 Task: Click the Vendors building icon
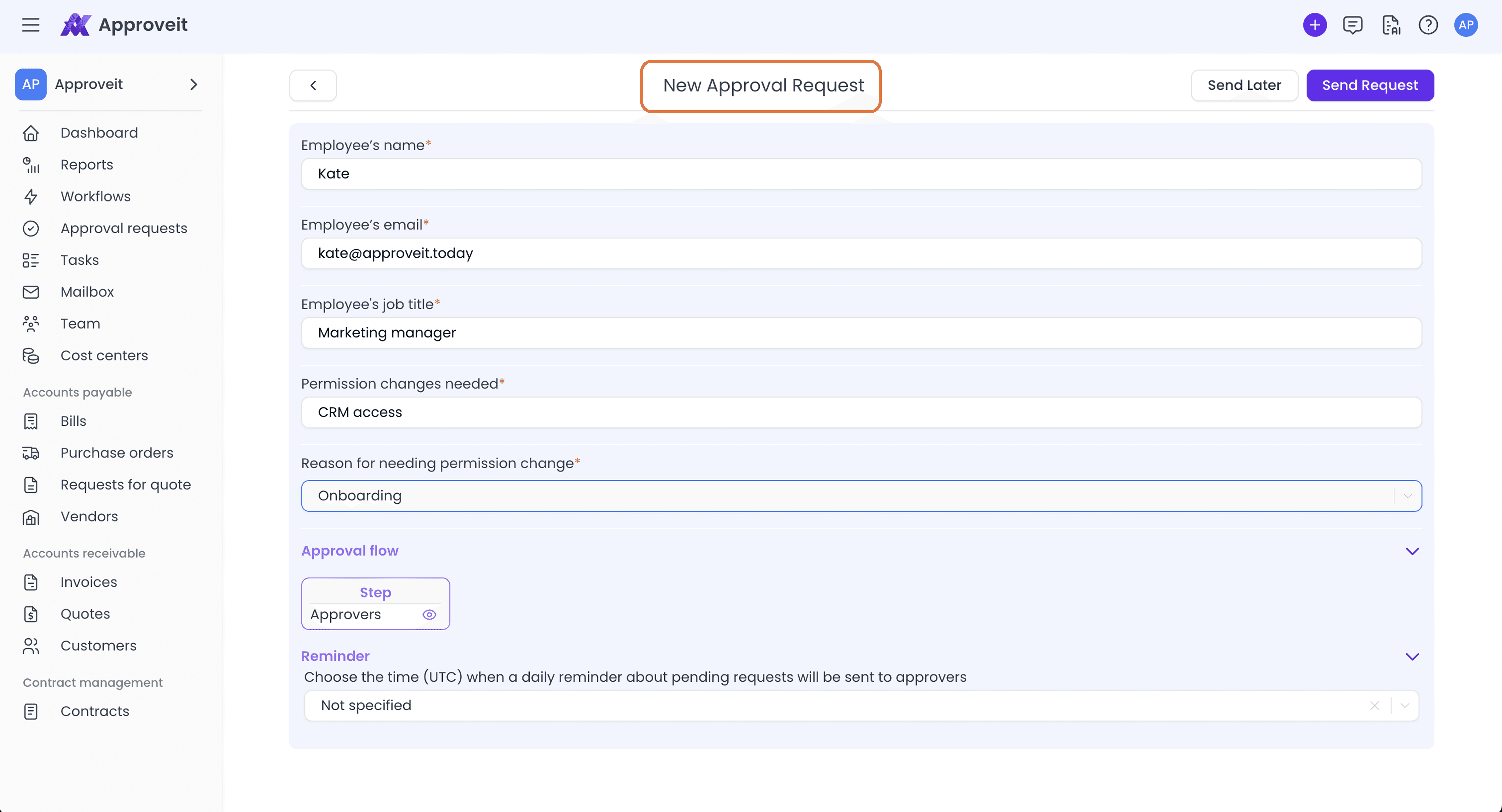pos(31,517)
